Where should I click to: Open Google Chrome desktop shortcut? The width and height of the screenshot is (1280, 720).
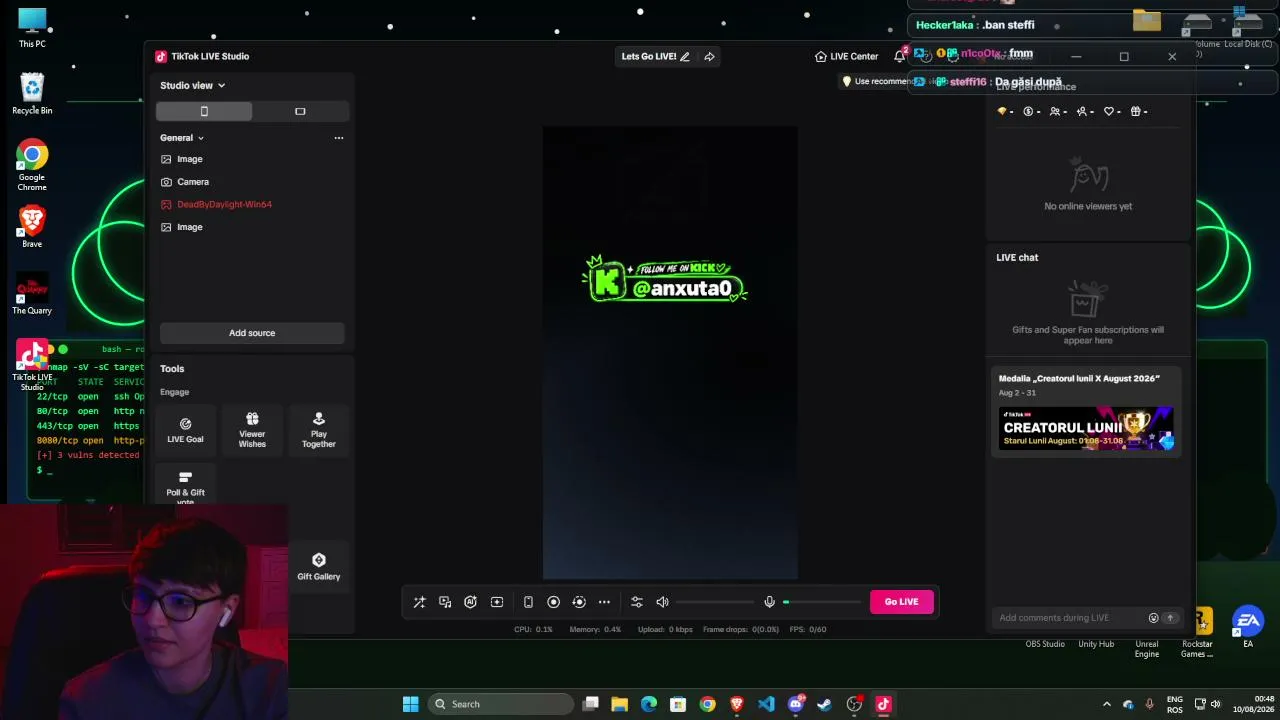32,166
